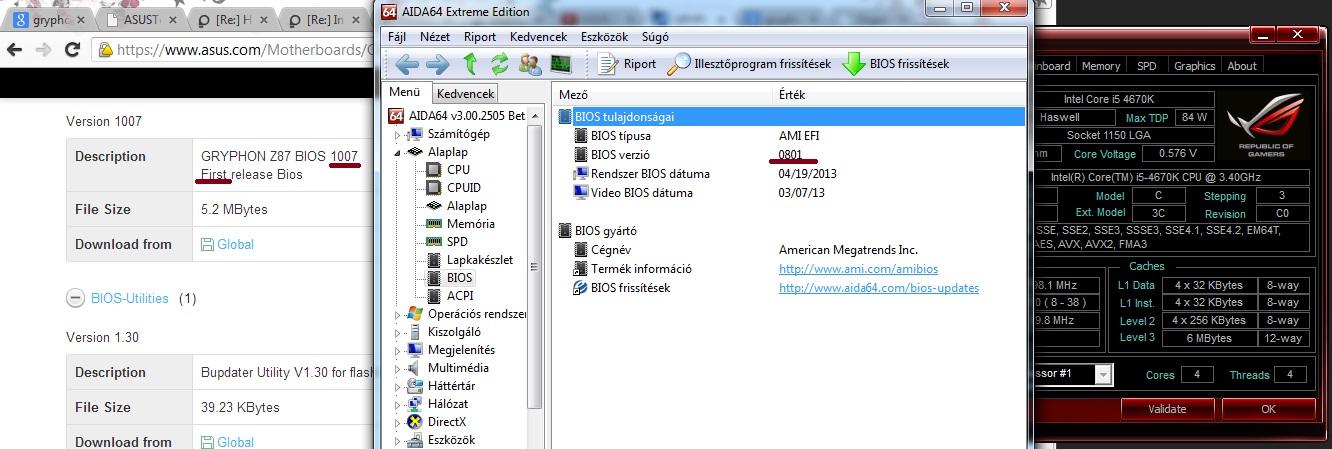Open the Kedvencek menu in menu bar
This screenshot has width=1332, height=449.
click(x=539, y=36)
